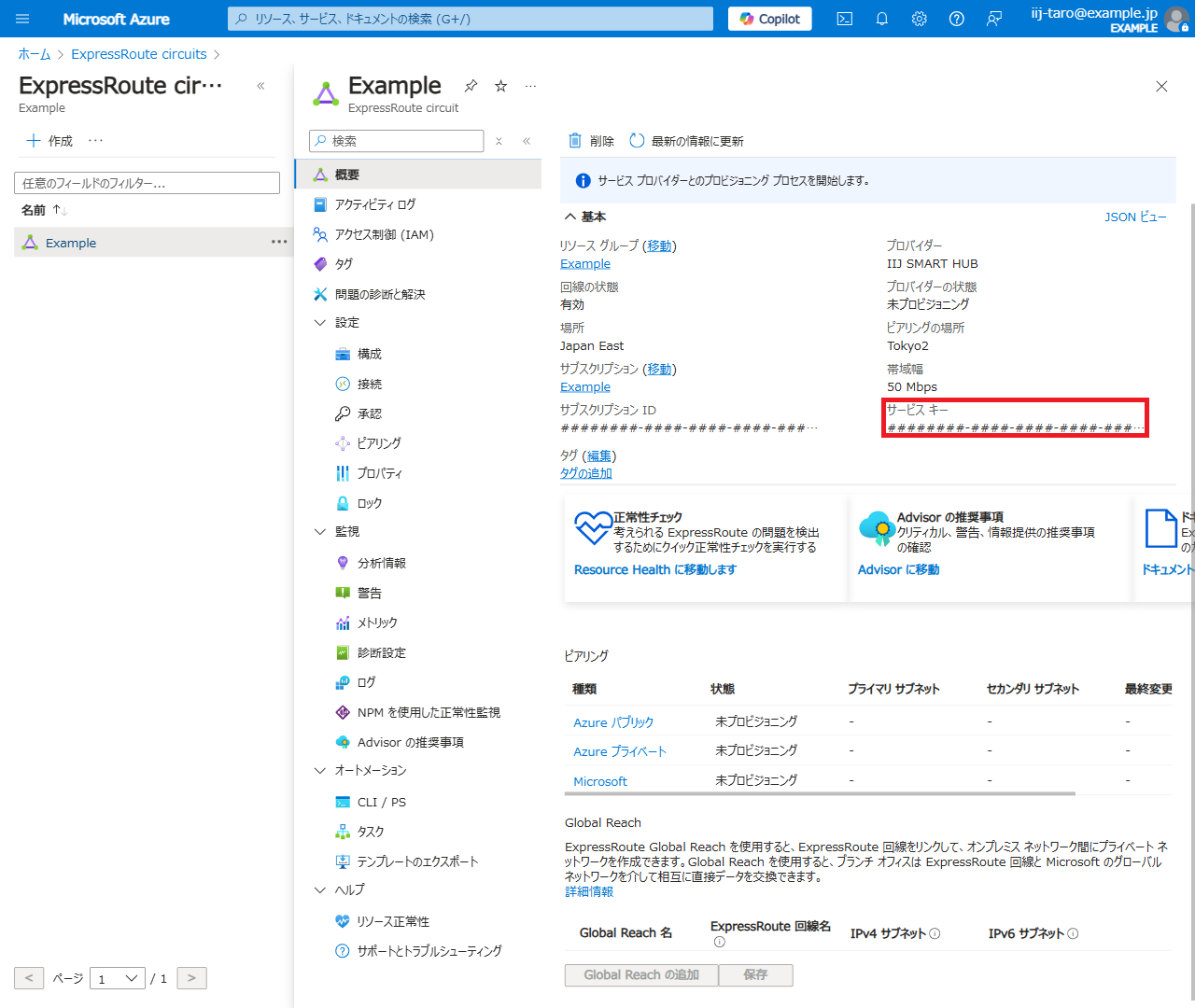Open the page number dropdown
This screenshot has width=1195, height=1008.
pos(118,978)
